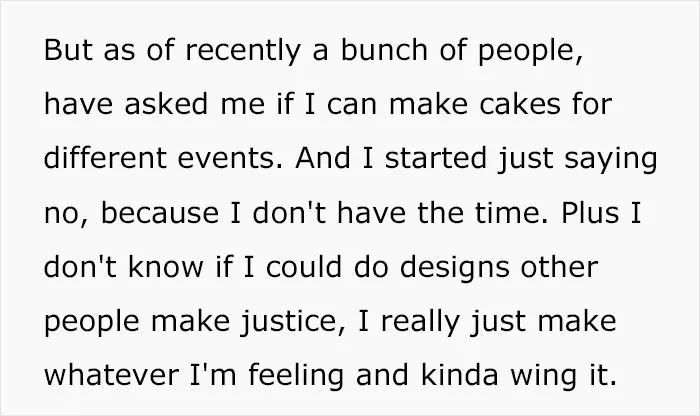
Task: Click the word "saying" in the paragraph
Action: tap(611, 160)
